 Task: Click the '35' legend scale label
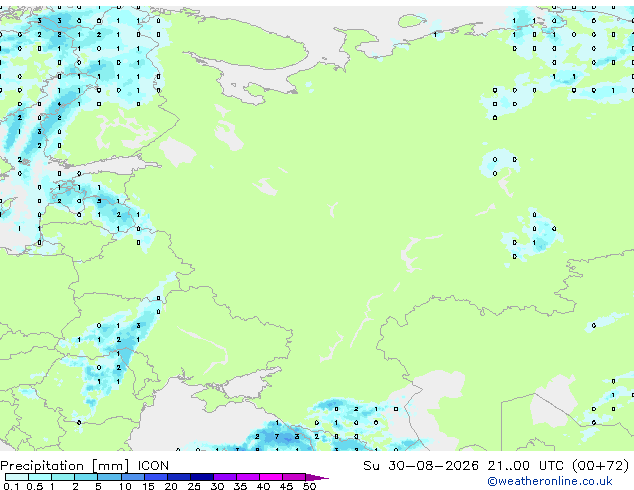(x=240, y=486)
